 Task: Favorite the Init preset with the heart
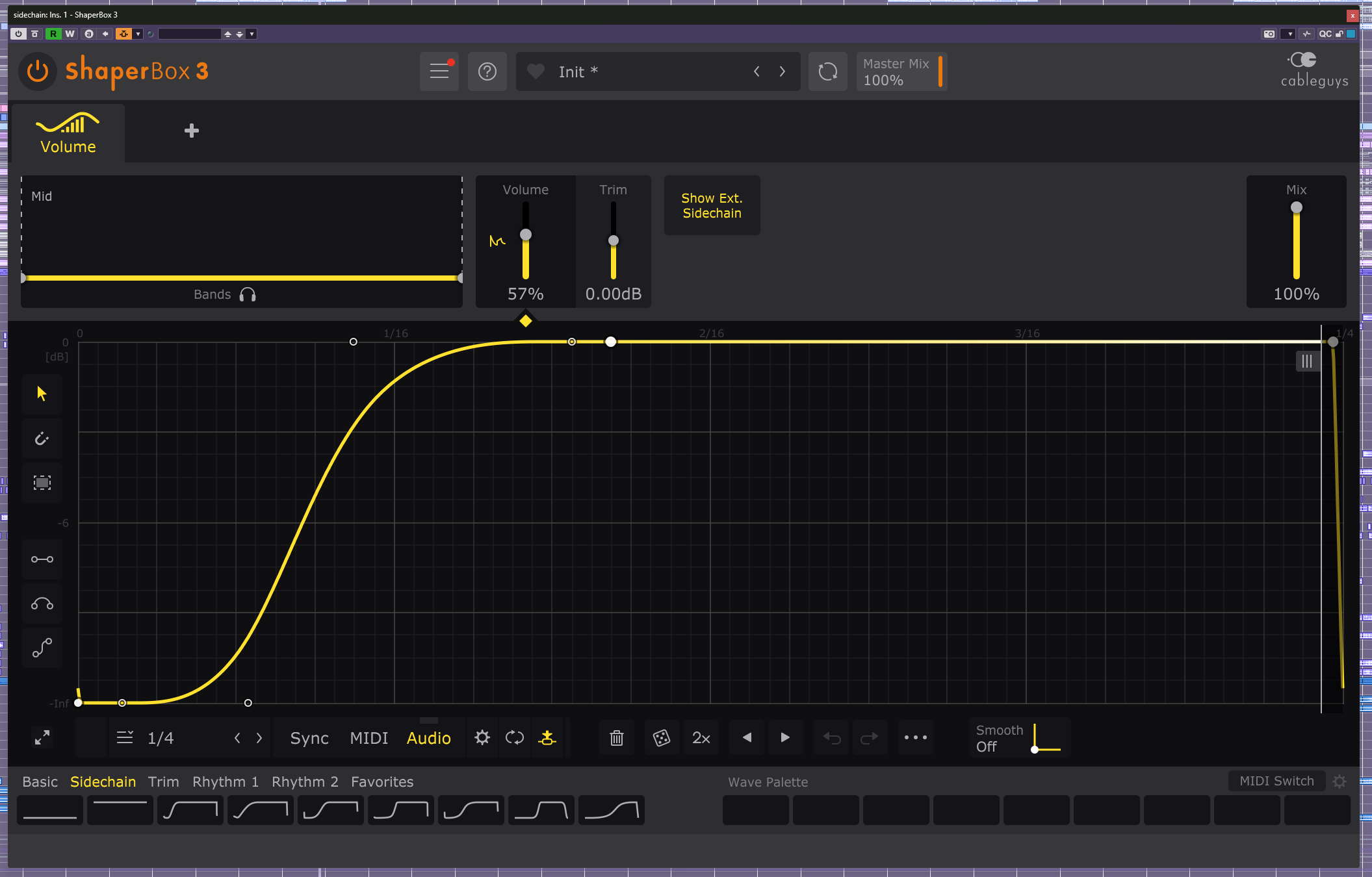coord(536,71)
